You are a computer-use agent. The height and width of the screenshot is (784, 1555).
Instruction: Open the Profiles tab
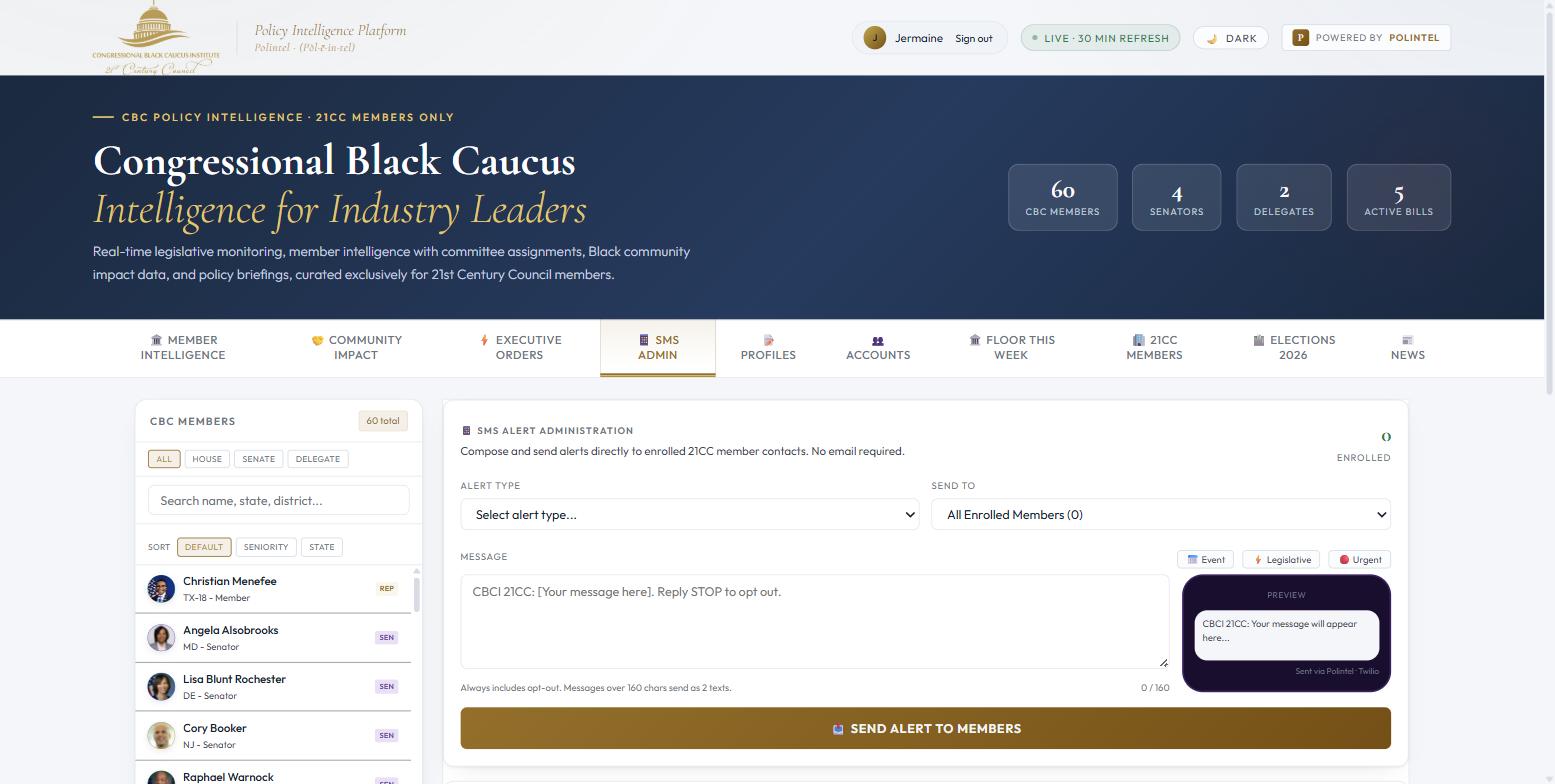pos(768,348)
